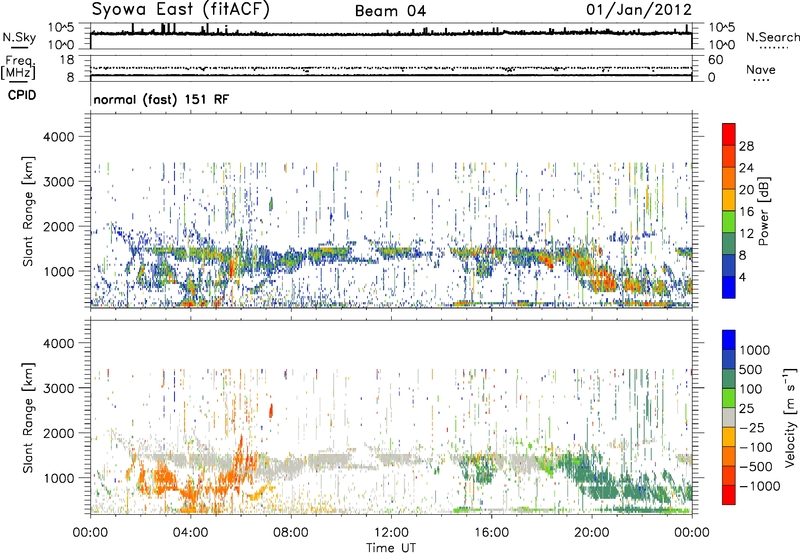The width and height of the screenshot is (800, 554).
Task: Click the '1000' range tick in velocity panel
Action: pyautogui.click(x=58, y=478)
